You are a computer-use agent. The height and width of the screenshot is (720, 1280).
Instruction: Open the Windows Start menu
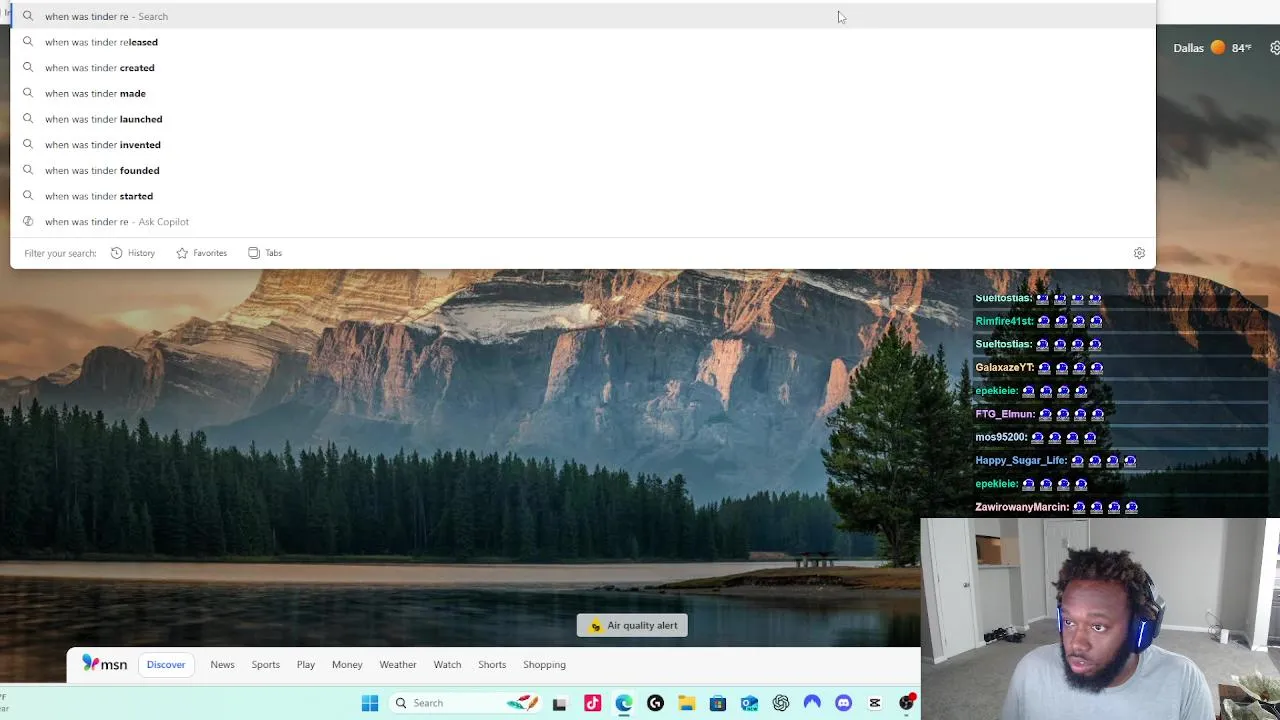point(370,703)
